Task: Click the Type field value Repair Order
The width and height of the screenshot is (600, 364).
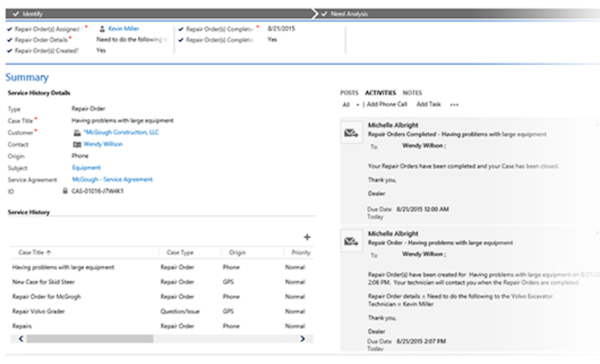Action: [x=88, y=109]
